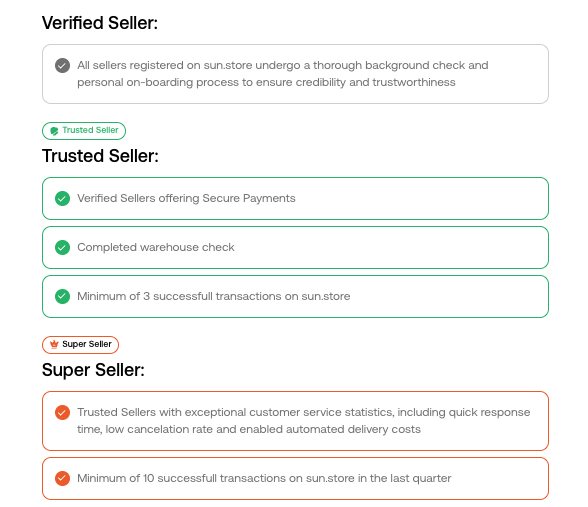Select the exceptional customer service statistics card

296,421
